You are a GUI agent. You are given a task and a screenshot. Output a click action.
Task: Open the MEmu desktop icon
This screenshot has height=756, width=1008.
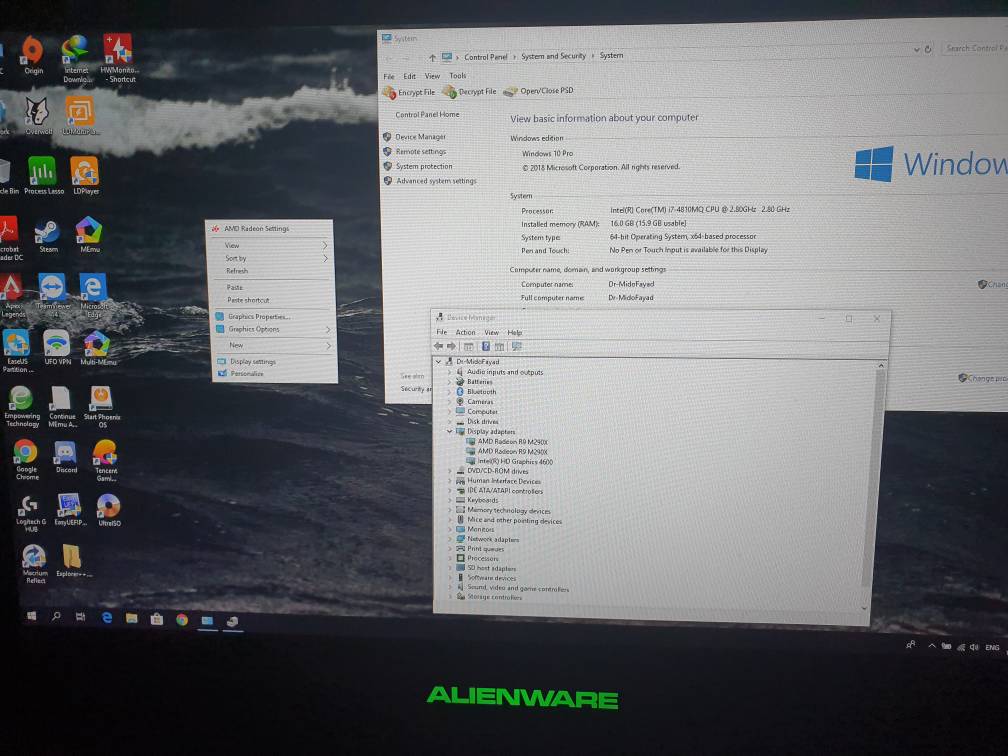pyautogui.click(x=89, y=235)
